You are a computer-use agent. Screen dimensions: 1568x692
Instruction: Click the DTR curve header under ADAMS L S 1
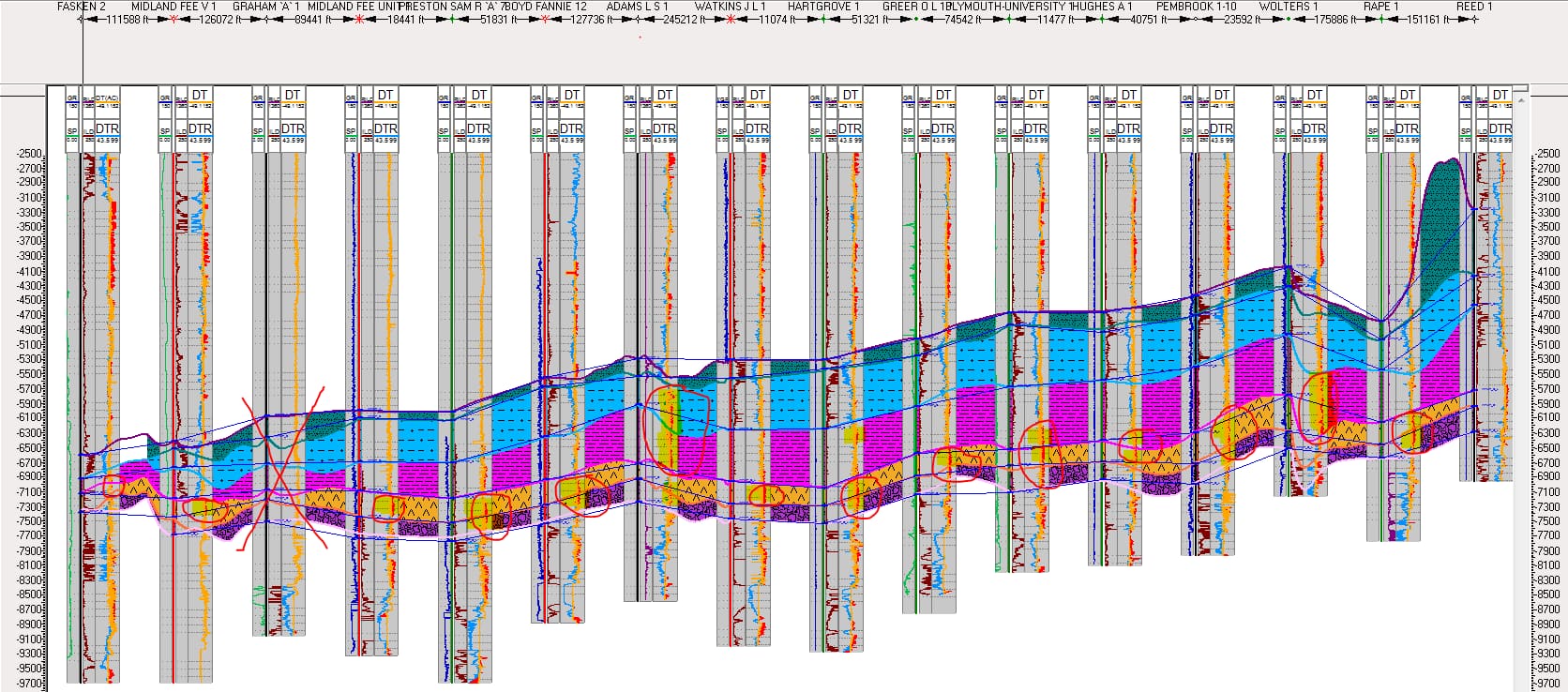click(664, 128)
